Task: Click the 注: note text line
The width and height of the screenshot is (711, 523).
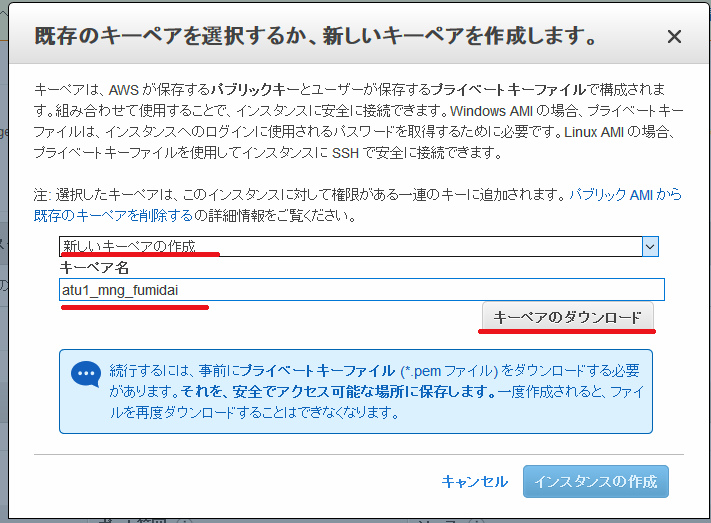Action: point(300,196)
